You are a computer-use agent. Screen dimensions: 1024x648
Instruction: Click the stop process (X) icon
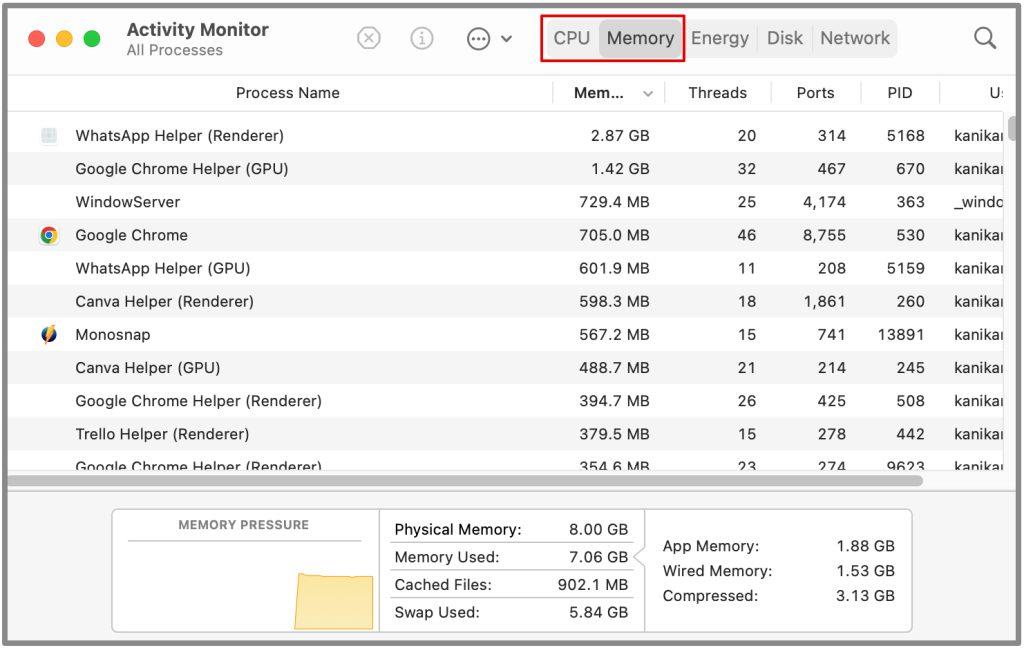click(369, 38)
